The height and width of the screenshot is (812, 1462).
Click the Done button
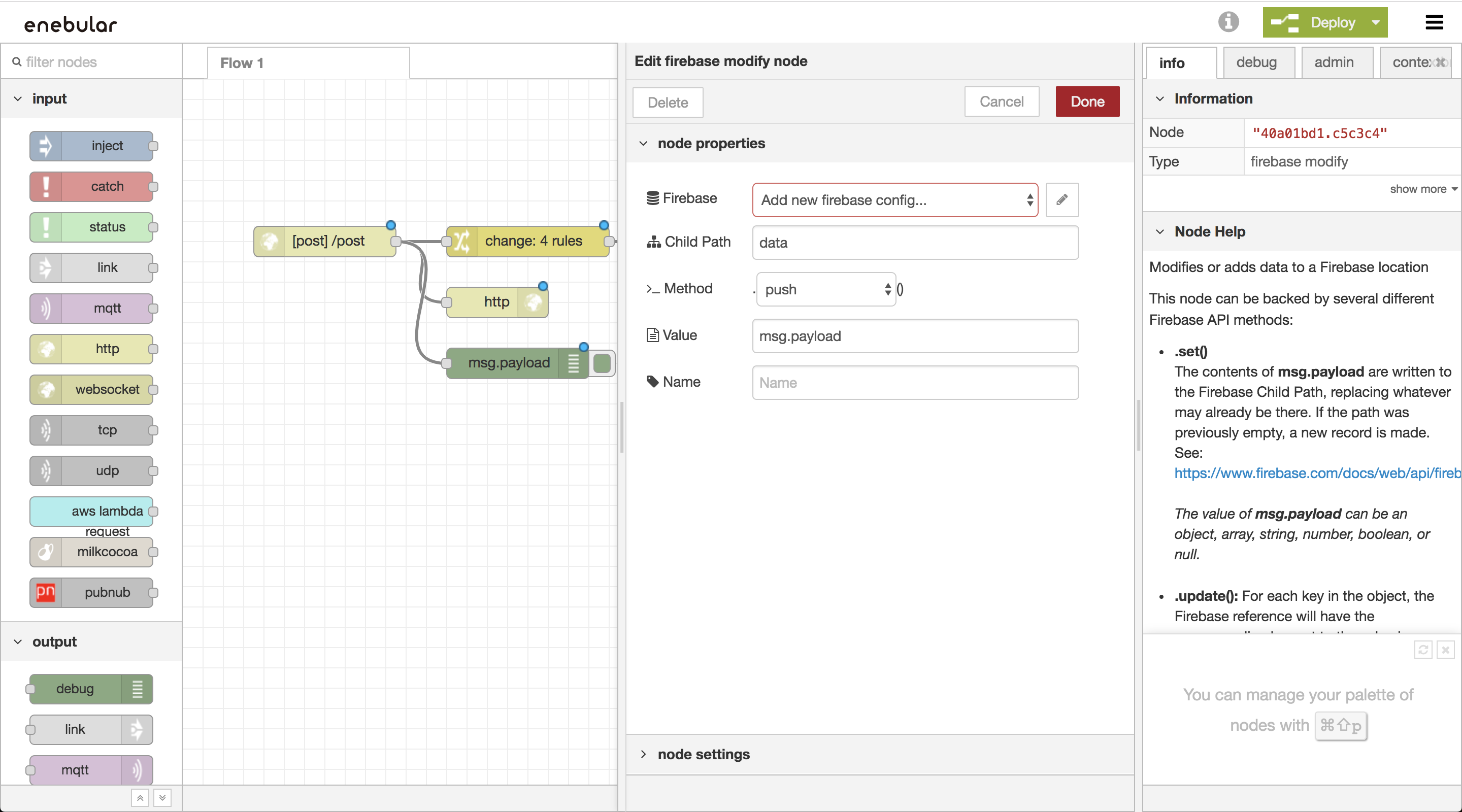(x=1087, y=101)
